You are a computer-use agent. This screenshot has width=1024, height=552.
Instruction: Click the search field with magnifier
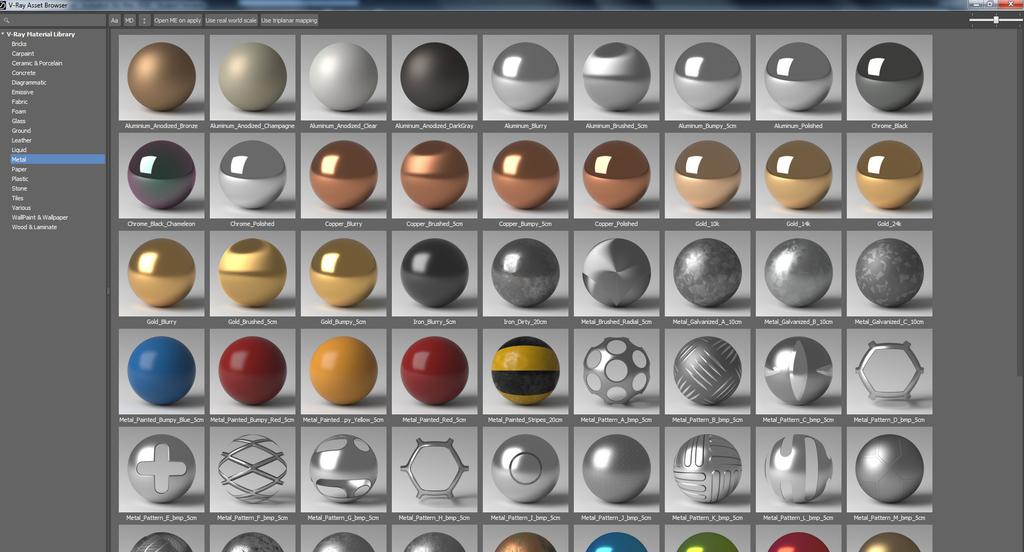(x=53, y=21)
